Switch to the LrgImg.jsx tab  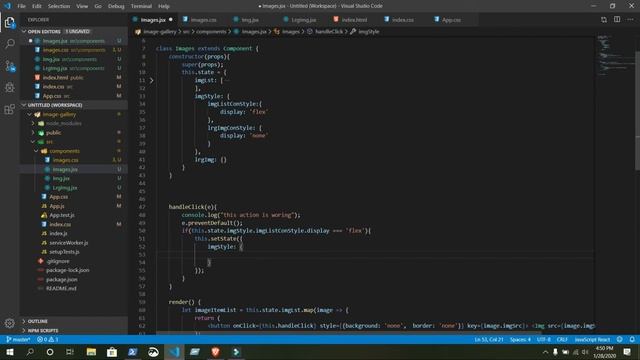(303, 20)
